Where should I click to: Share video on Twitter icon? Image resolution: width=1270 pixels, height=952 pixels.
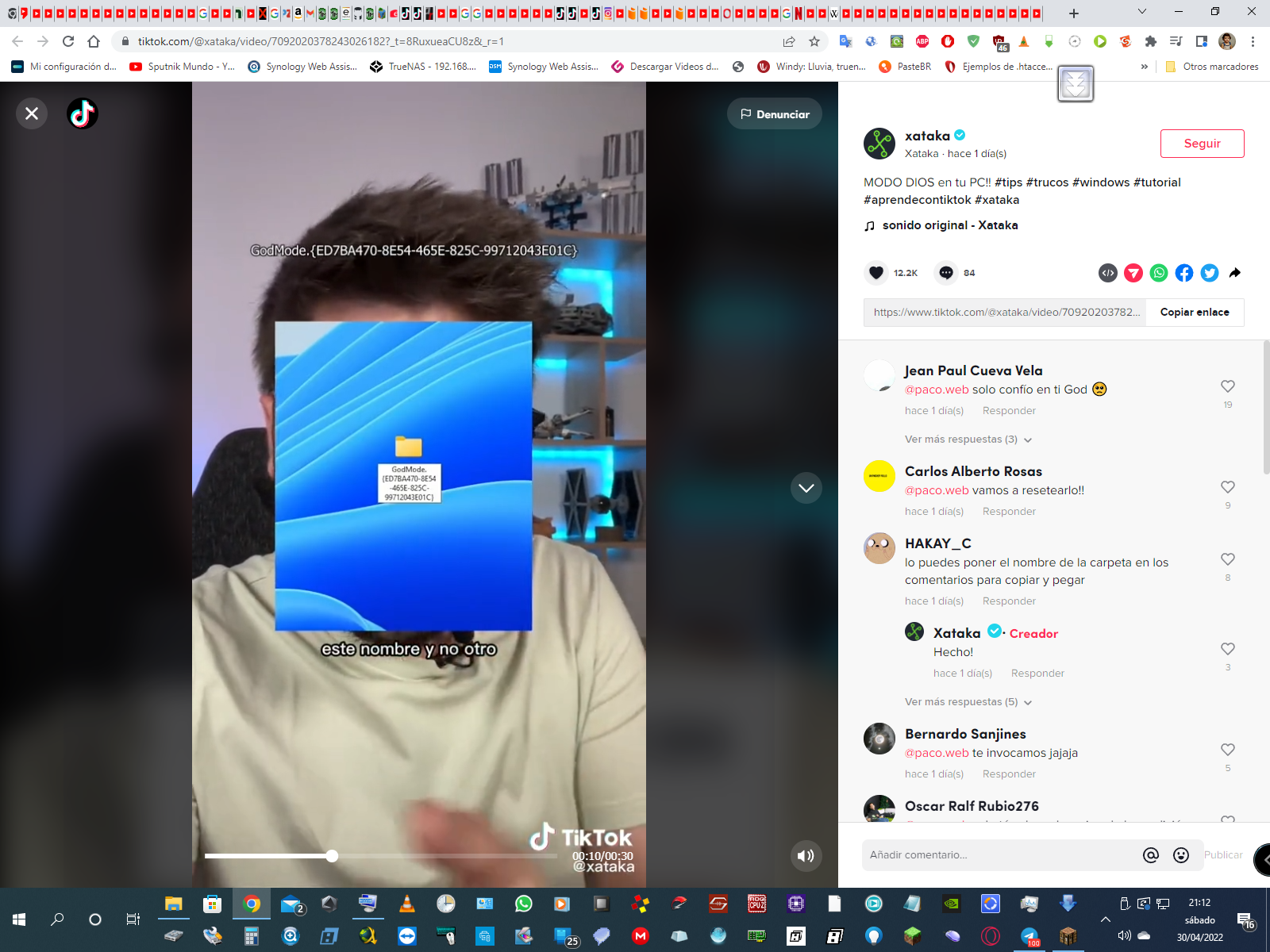[1210, 273]
